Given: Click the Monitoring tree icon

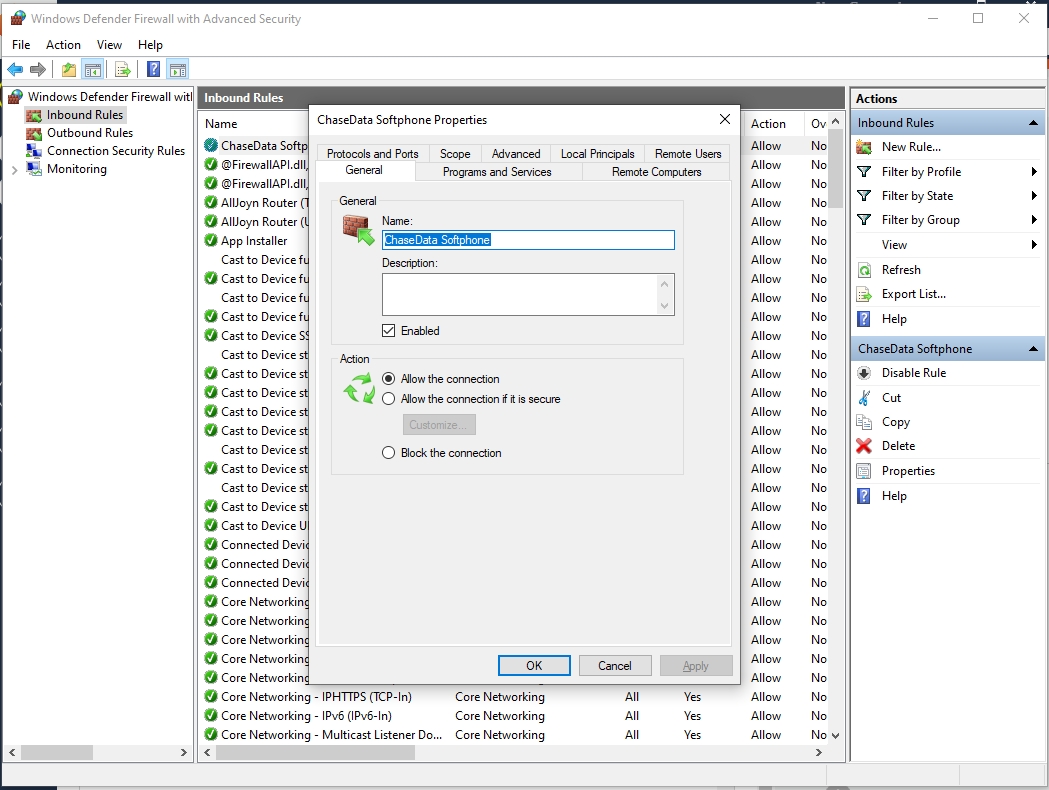Looking at the screenshot, I should (x=33, y=169).
